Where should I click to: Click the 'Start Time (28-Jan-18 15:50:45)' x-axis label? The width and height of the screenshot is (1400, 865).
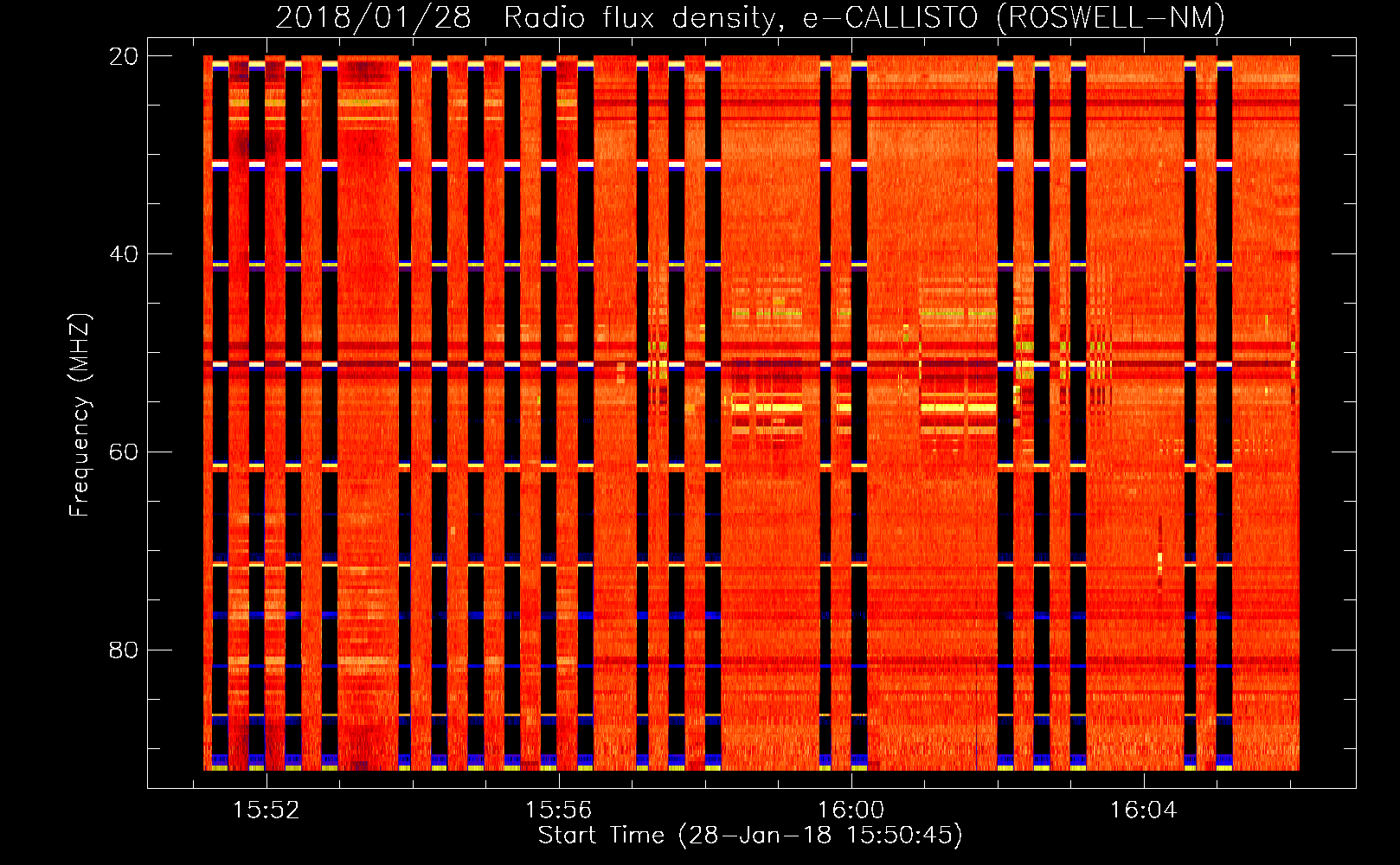750,836
